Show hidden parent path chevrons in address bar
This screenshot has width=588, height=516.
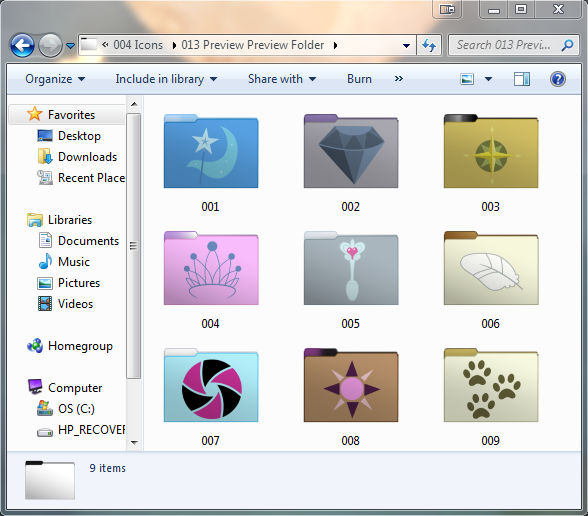click(x=105, y=45)
